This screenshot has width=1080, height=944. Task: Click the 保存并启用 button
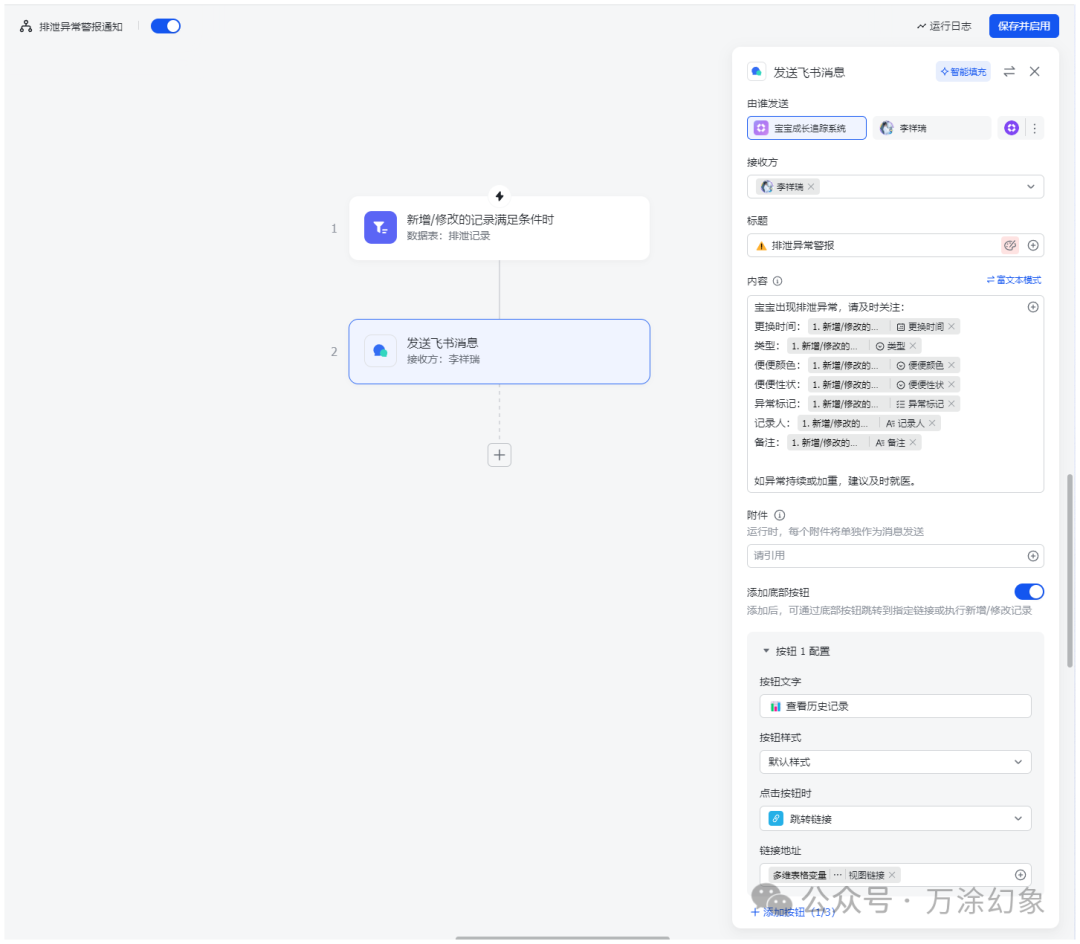click(1024, 26)
